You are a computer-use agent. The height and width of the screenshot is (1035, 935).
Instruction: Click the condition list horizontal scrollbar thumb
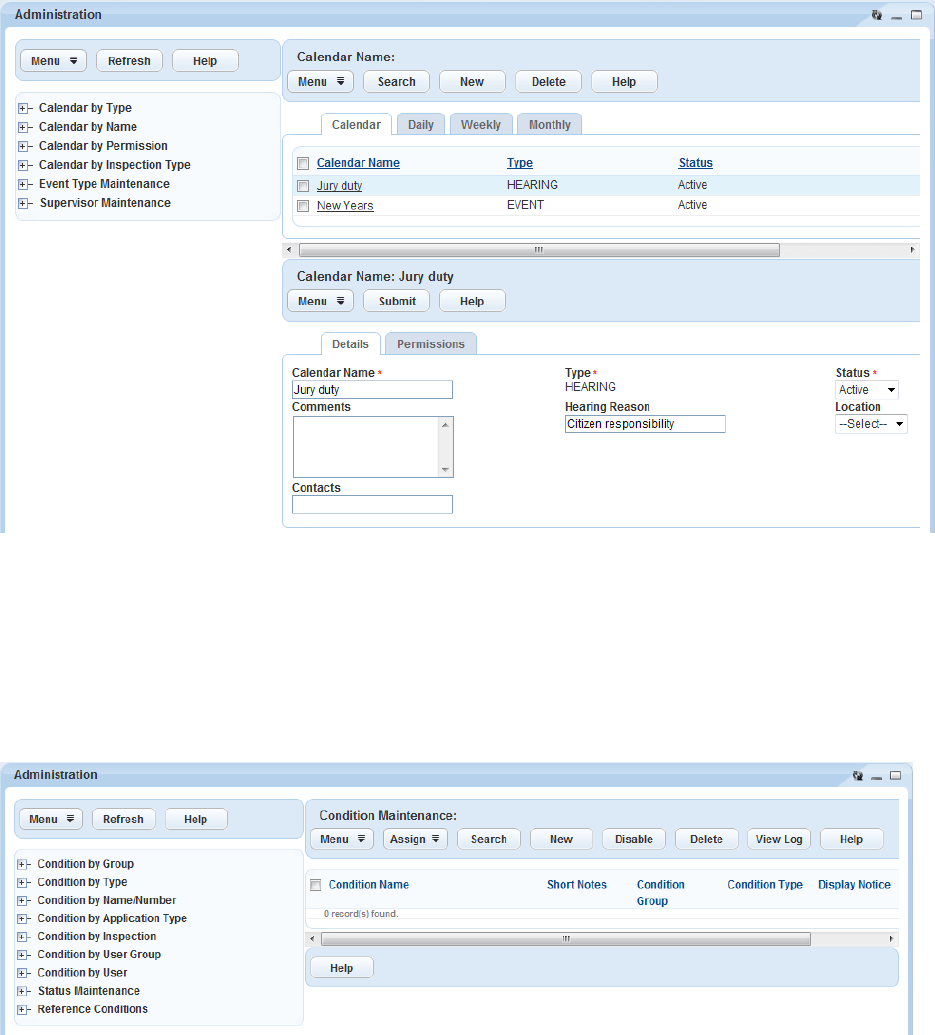[x=565, y=939]
